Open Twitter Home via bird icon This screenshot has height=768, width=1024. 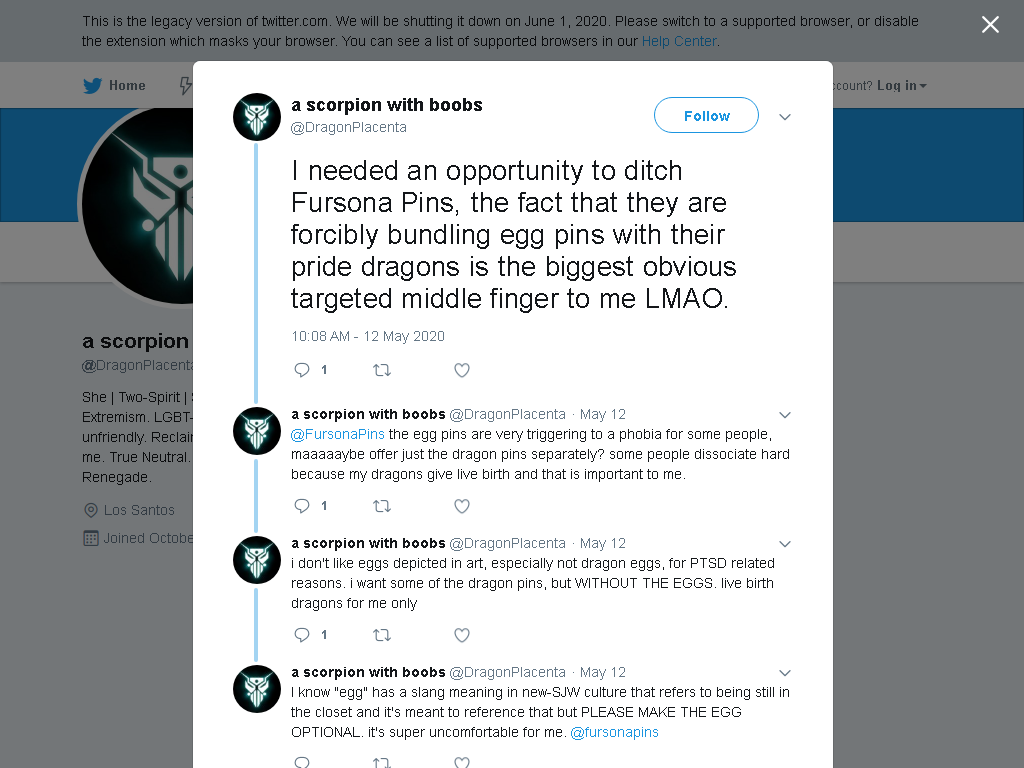point(92,86)
